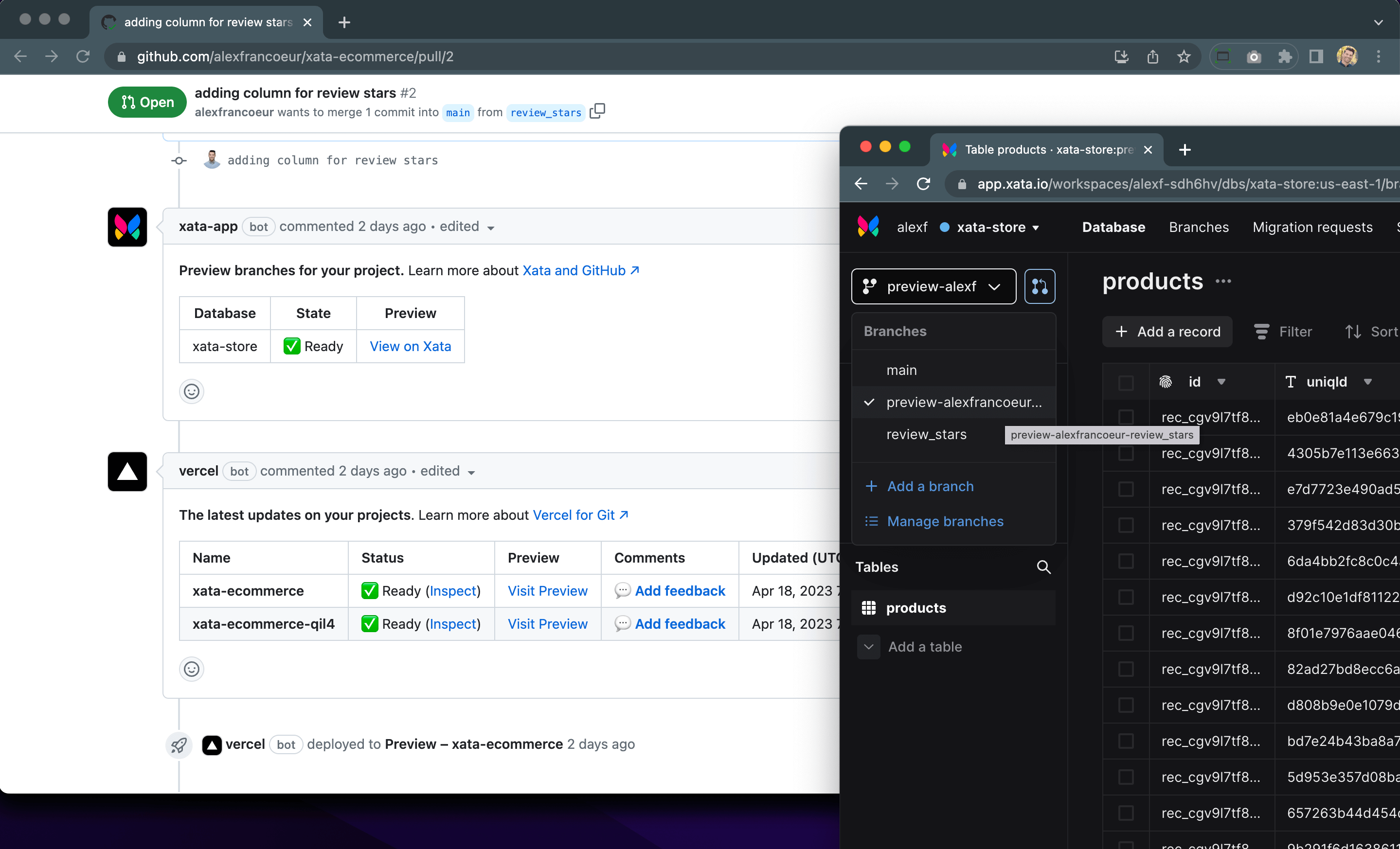Image resolution: width=1400 pixels, height=849 pixels.
Task: Click the rocket deployment icon in the timeline
Action: pos(179,744)
